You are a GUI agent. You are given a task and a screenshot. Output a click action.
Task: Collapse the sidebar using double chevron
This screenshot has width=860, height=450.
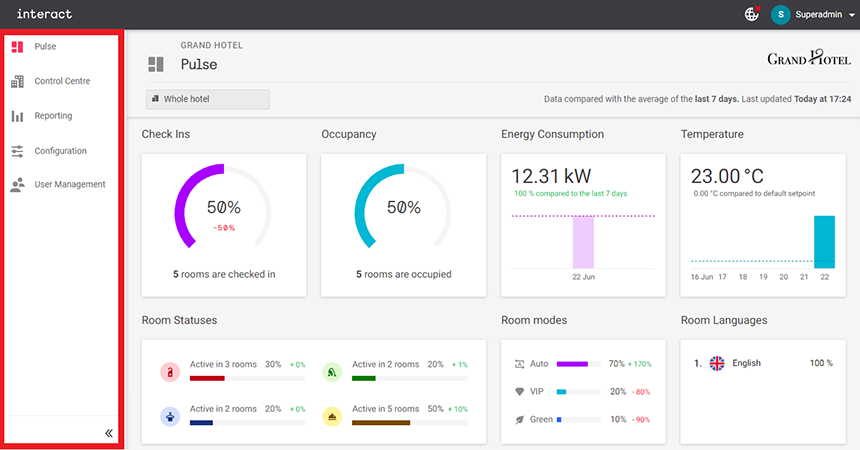[109, 433]
